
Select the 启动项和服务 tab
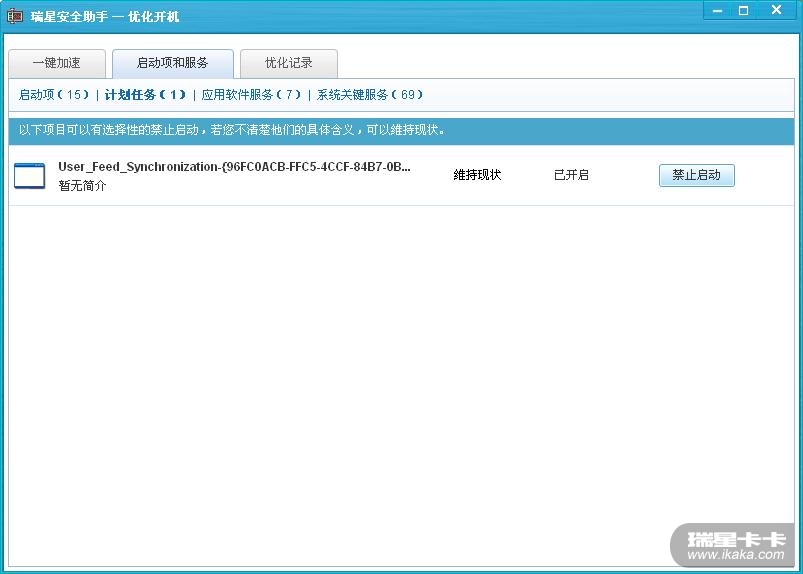tap(173, 63)
